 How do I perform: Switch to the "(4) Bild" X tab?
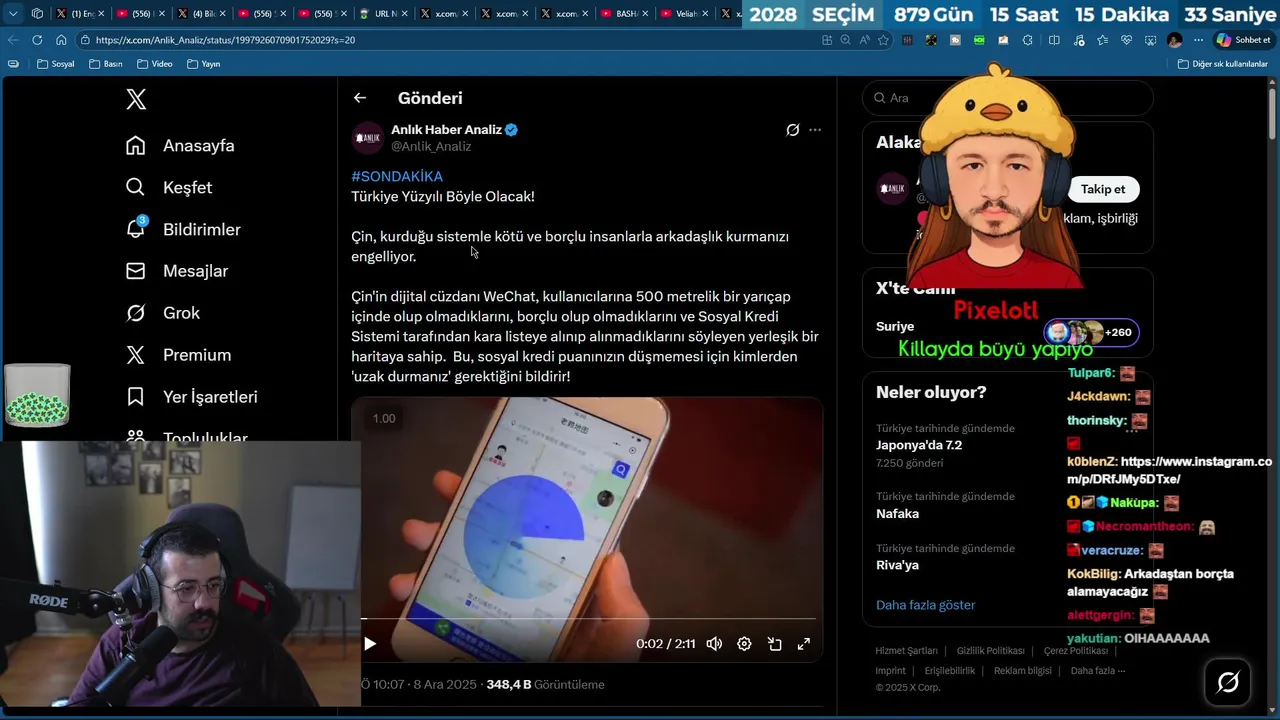click(202, 14)
